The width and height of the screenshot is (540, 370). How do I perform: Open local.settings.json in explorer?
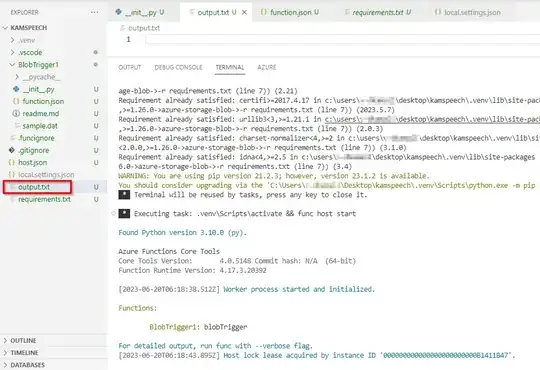46,175
